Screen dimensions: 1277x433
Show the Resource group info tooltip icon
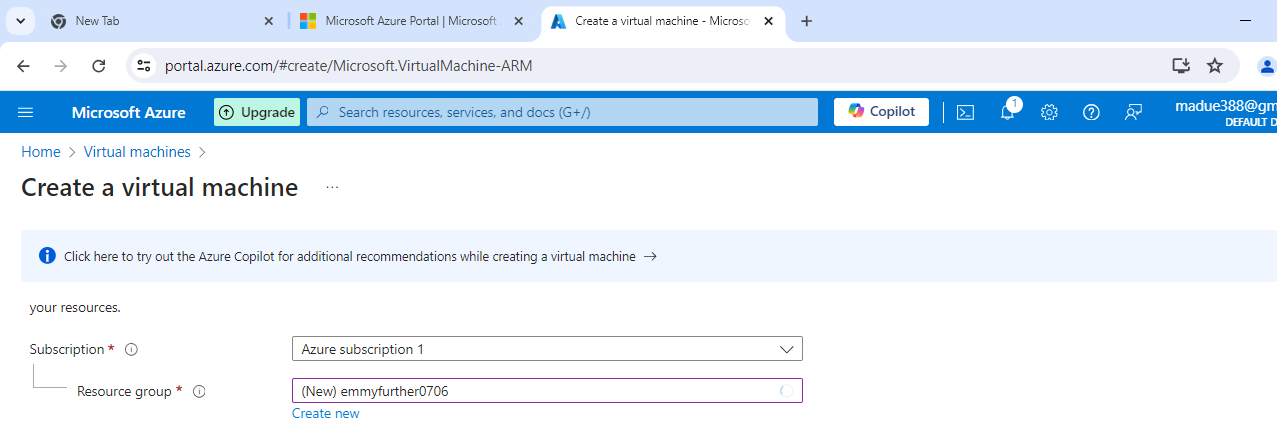point(199,392)
